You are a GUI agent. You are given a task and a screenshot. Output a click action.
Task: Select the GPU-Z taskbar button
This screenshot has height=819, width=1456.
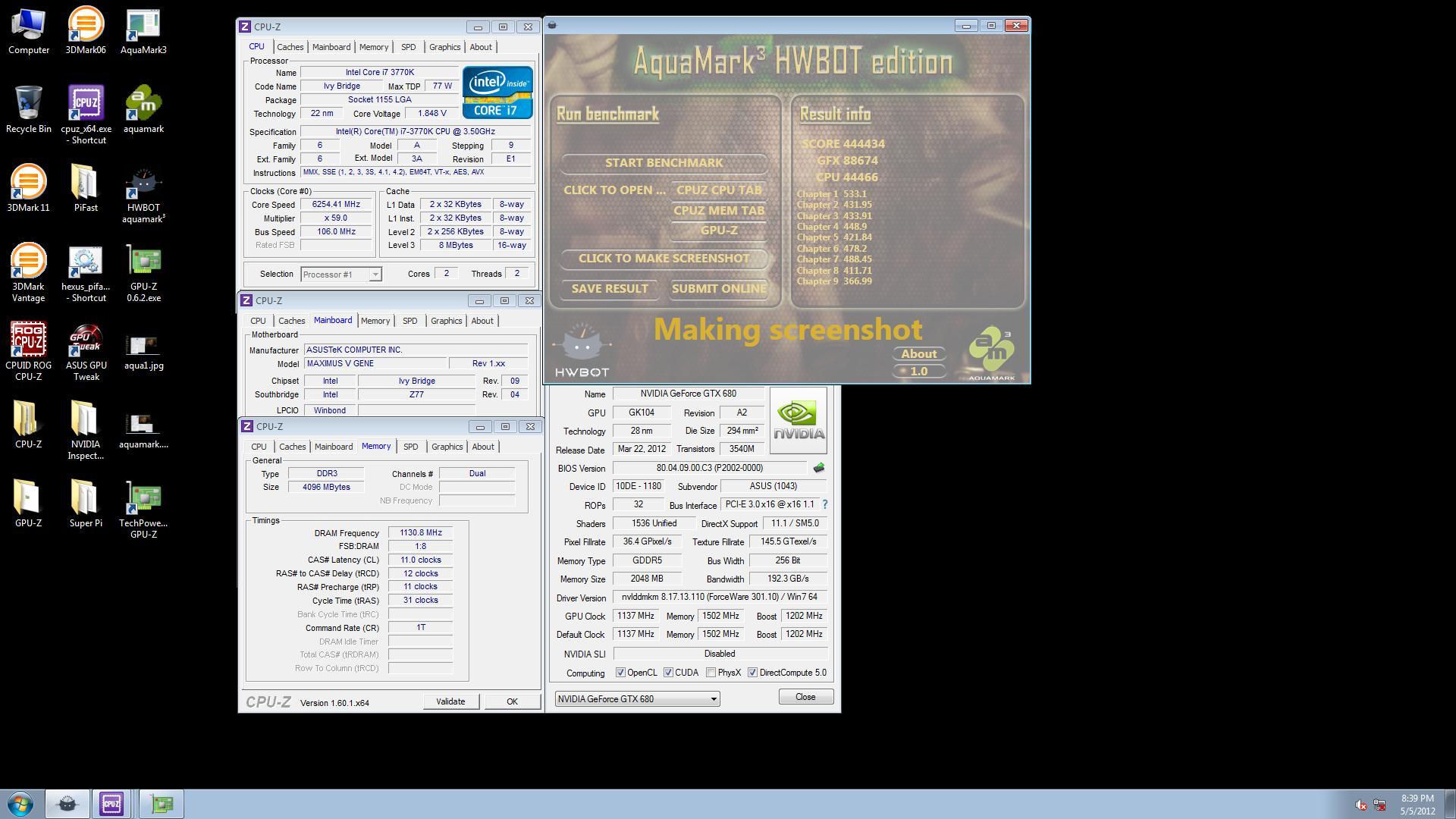(x=161, y=804)
